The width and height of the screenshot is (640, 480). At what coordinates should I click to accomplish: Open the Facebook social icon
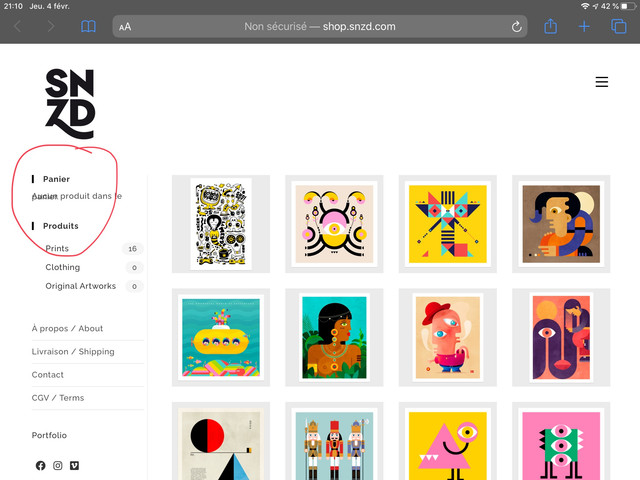(x=40, y=465)
